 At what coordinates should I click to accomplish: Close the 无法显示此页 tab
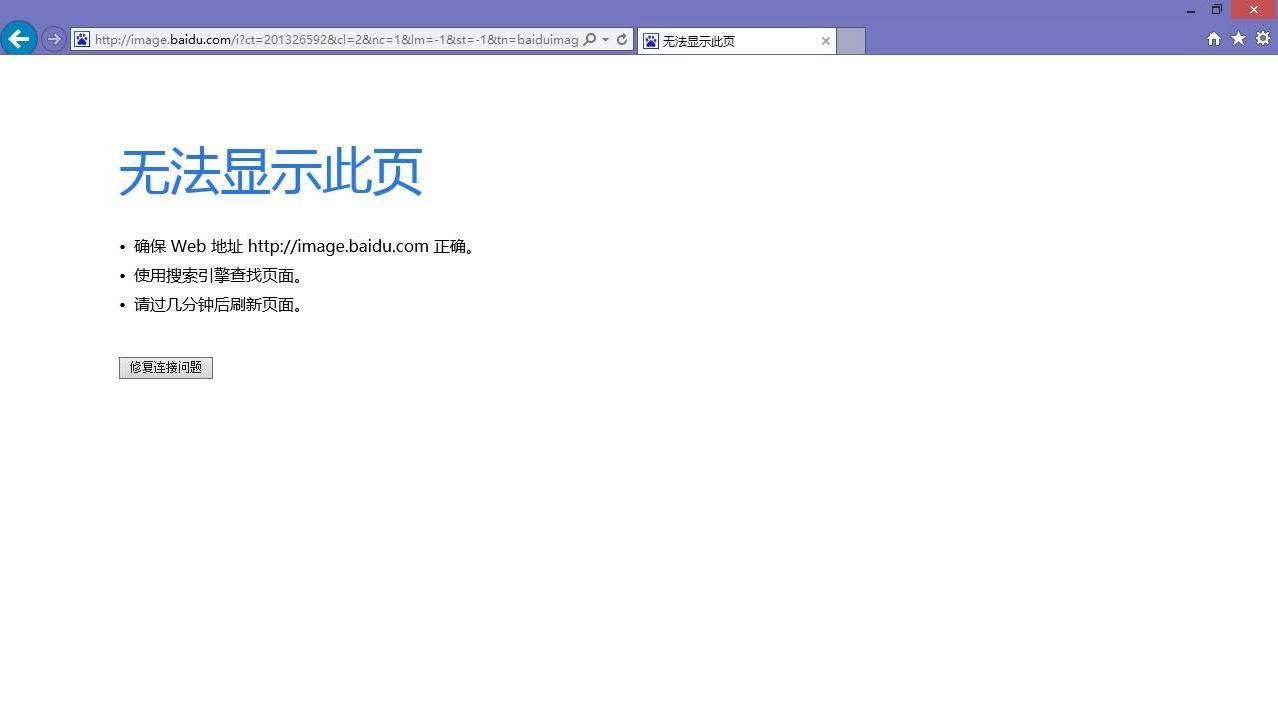pyautogui.click(x=825, y=41)
